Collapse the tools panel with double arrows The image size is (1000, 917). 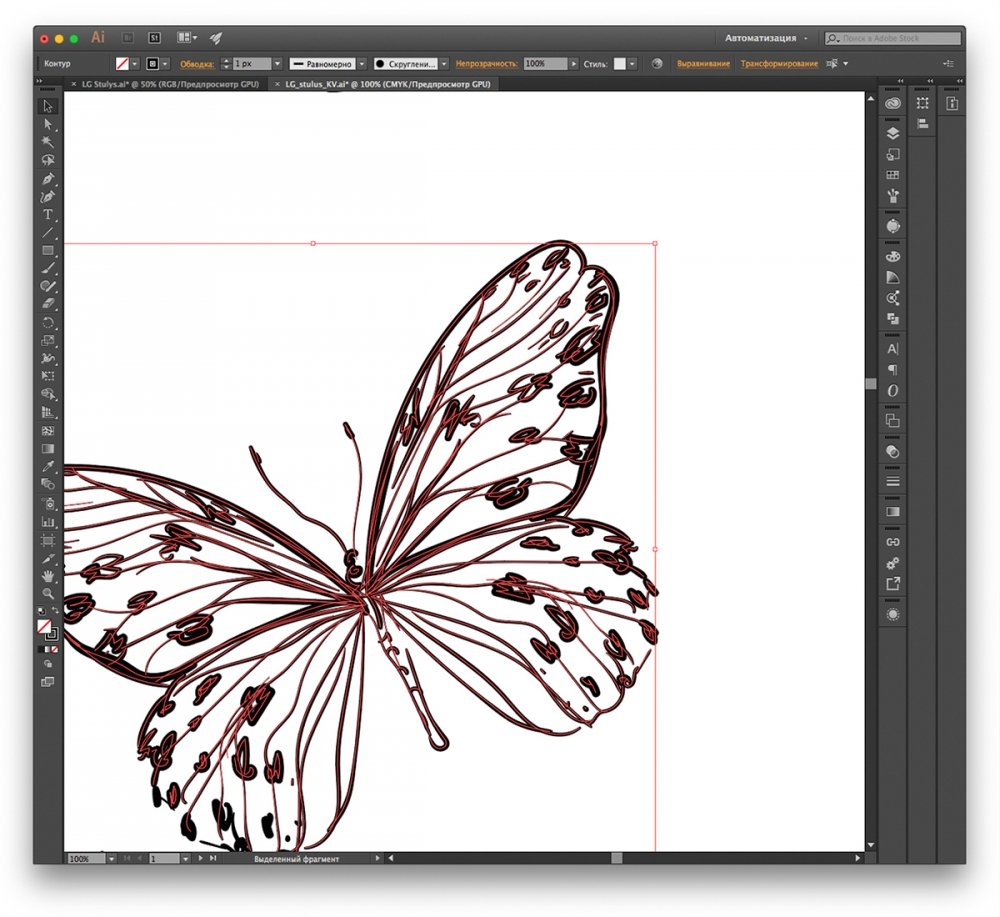[39, 81]
